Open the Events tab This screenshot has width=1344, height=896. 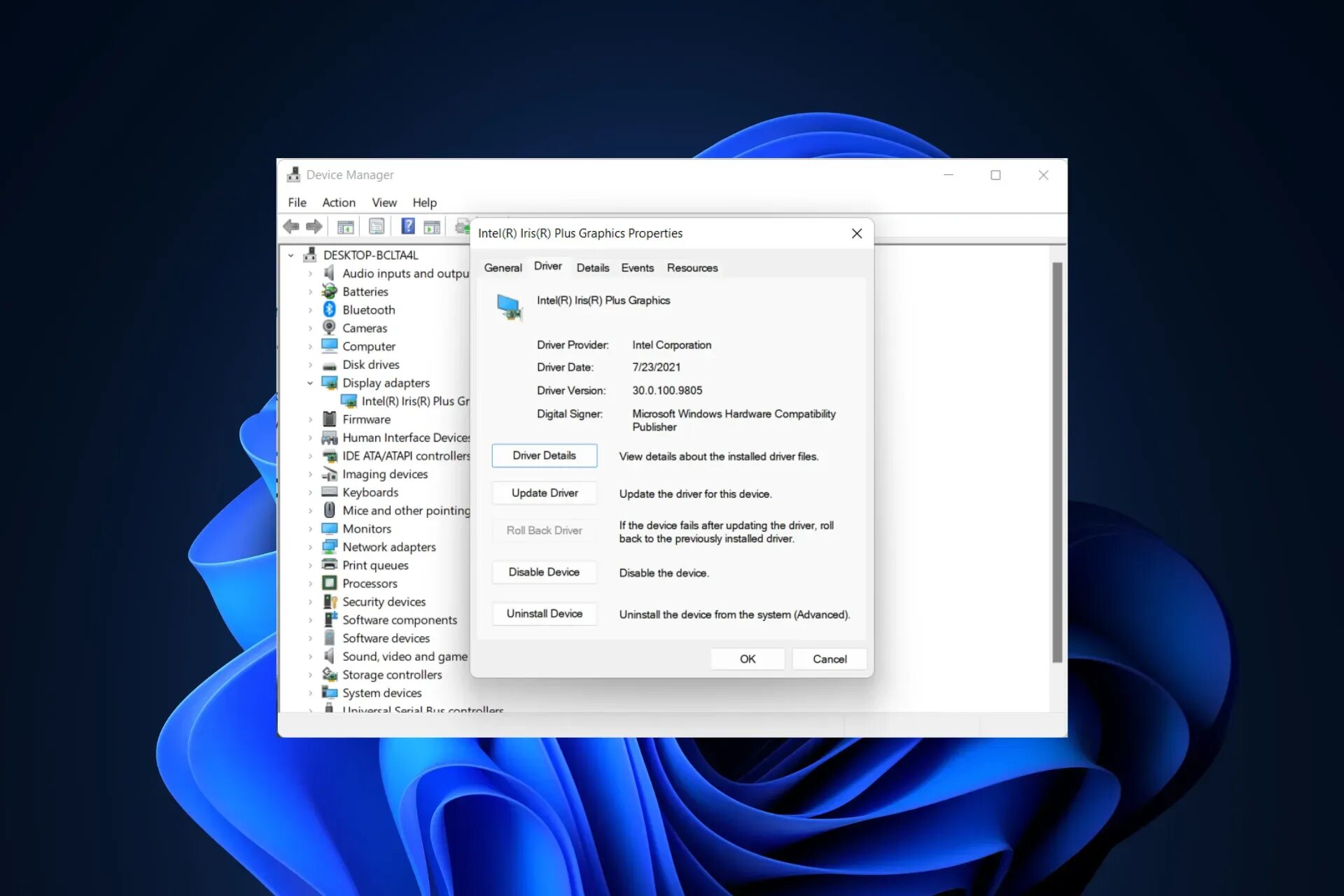(637, 267)
